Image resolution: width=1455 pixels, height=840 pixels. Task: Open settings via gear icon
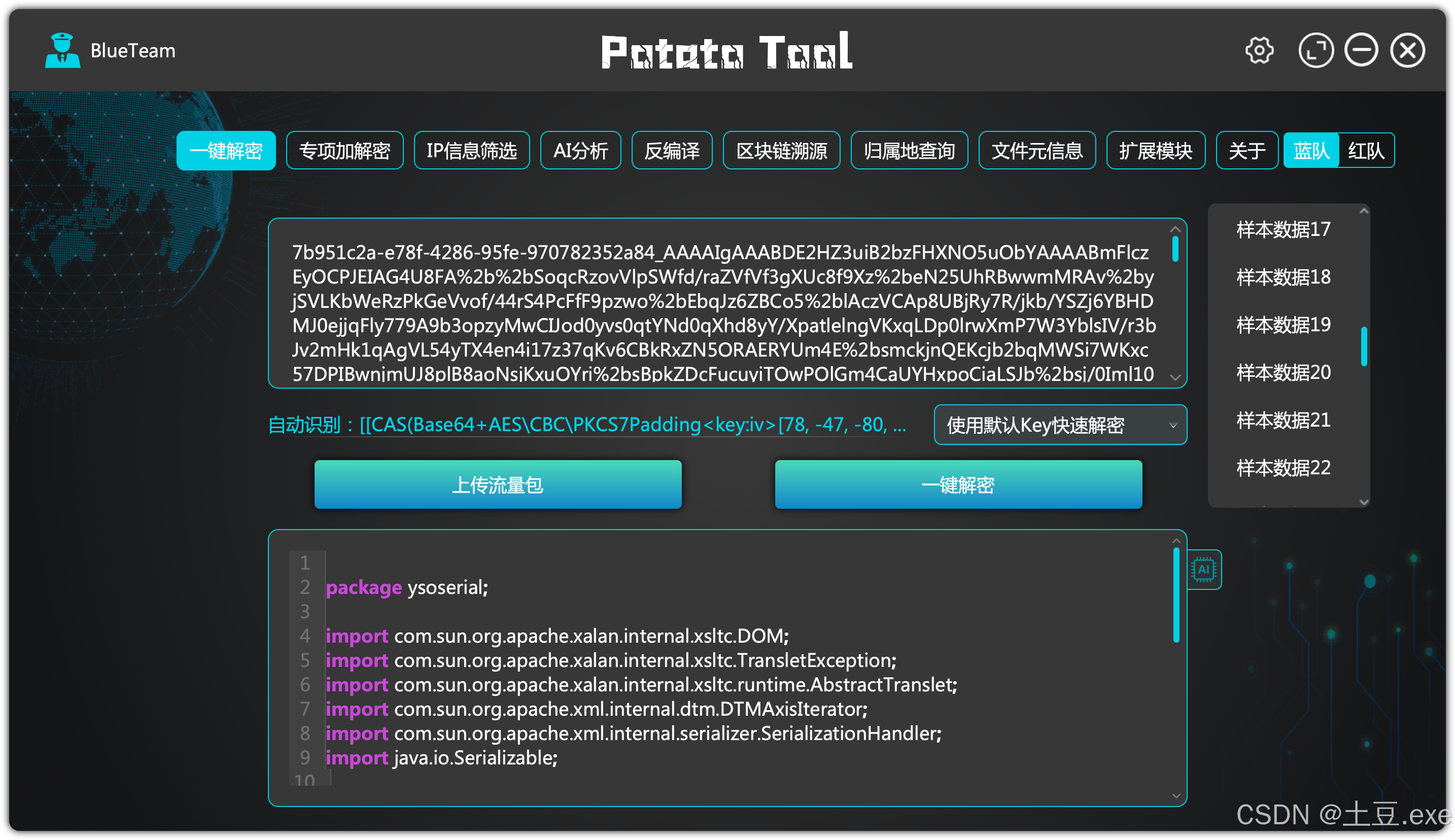pos(1258,51)
